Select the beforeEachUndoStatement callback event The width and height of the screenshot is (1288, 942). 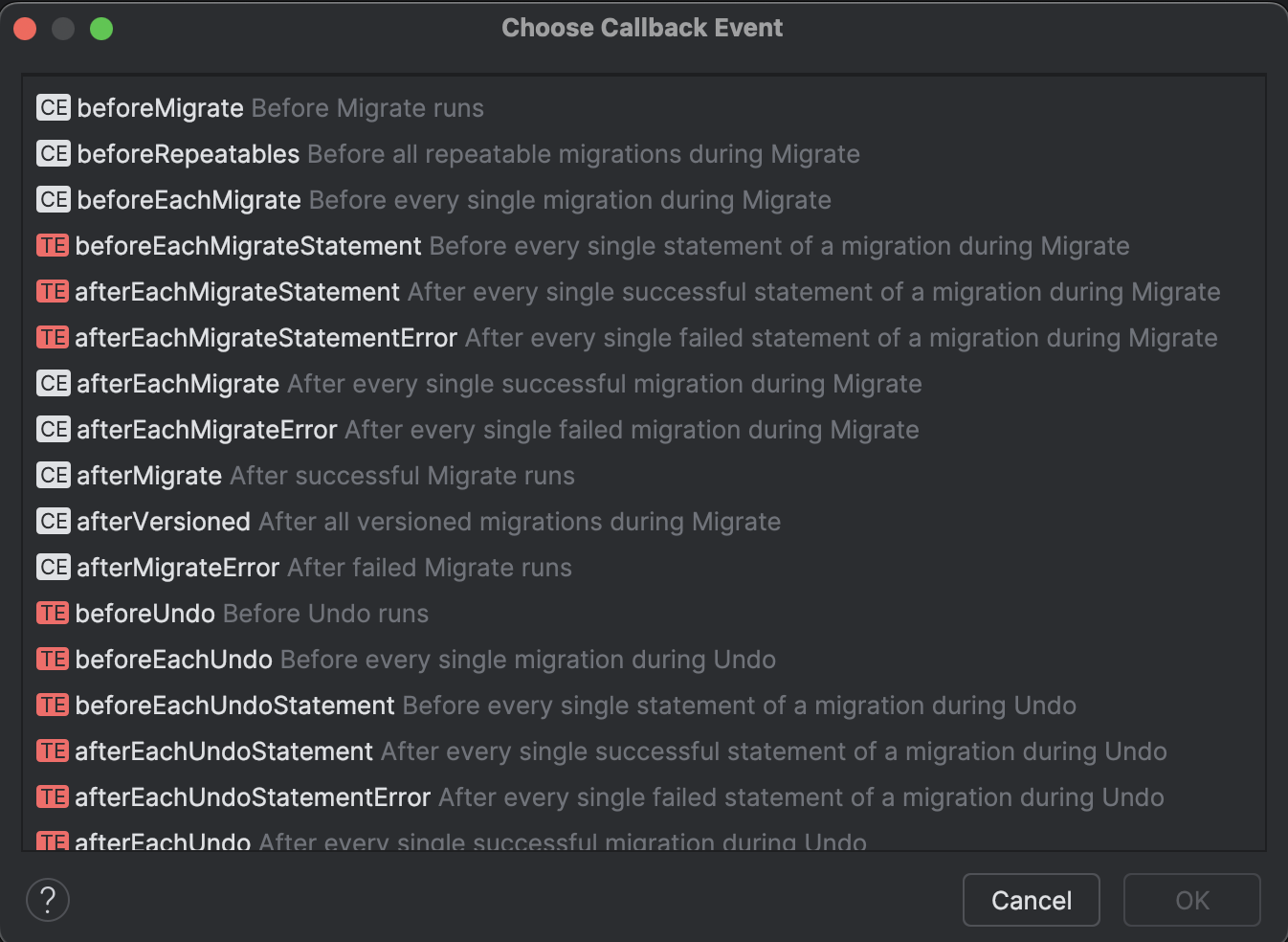[x=234, y=705]
